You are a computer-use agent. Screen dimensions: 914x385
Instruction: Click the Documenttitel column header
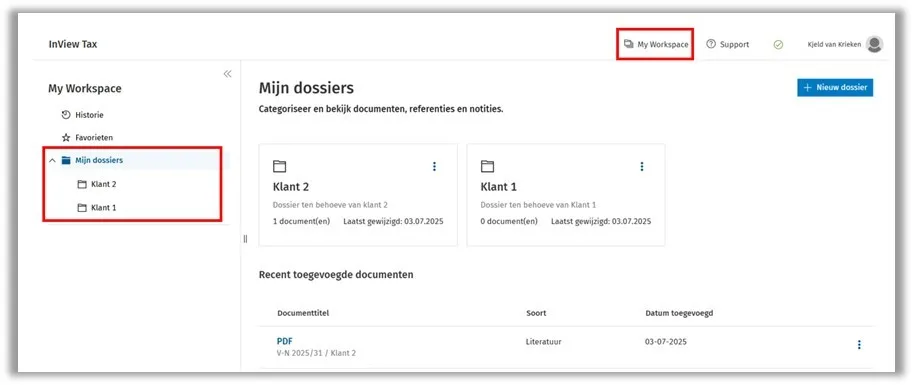pos(303,313)
